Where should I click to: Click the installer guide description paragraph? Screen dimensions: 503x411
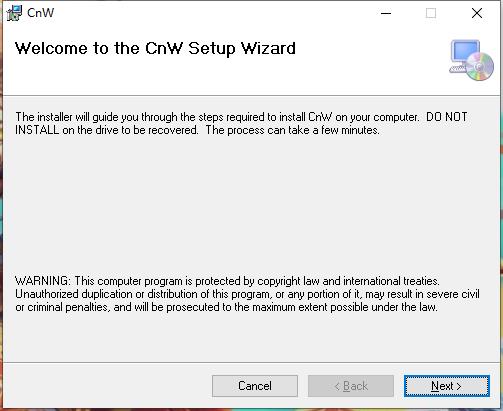point(241,123)
